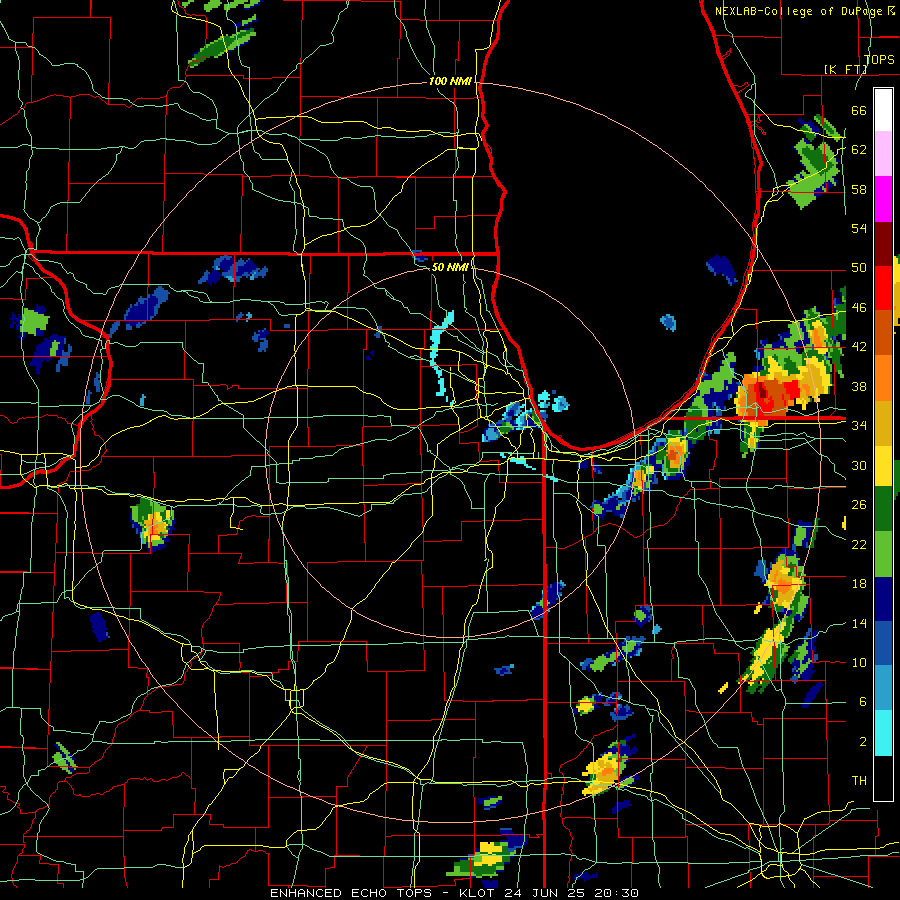
Task: Pick the yellow legend swatch beside 30
Action: [883, 465]
